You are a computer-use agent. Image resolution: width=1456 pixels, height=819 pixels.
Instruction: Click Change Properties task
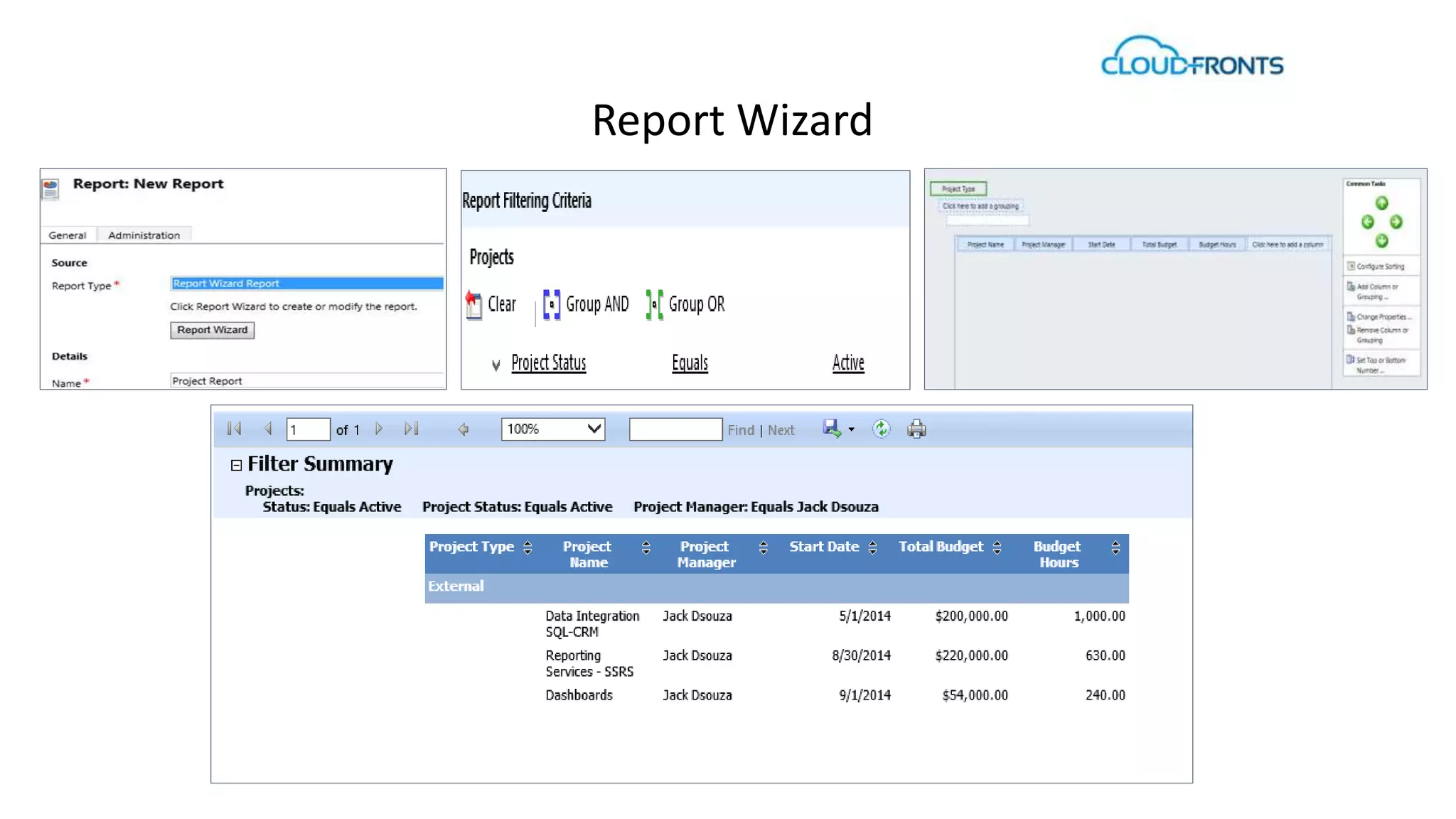click(1380, 317)
